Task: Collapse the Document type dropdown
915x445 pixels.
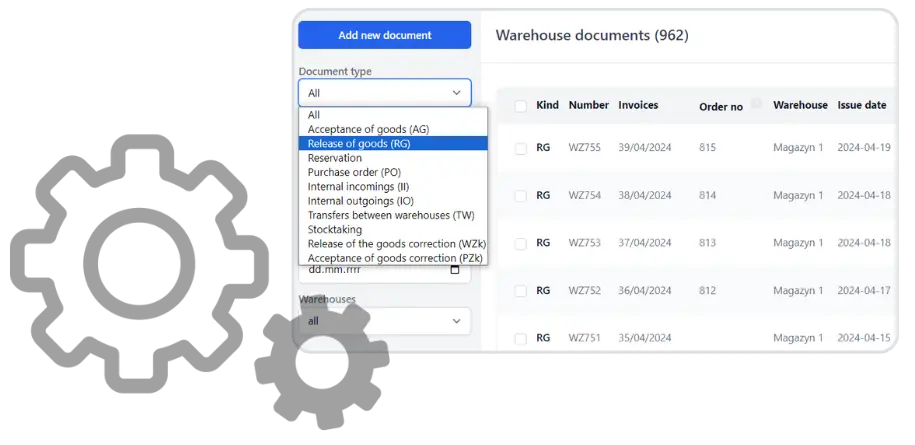Action: point(385,93)
